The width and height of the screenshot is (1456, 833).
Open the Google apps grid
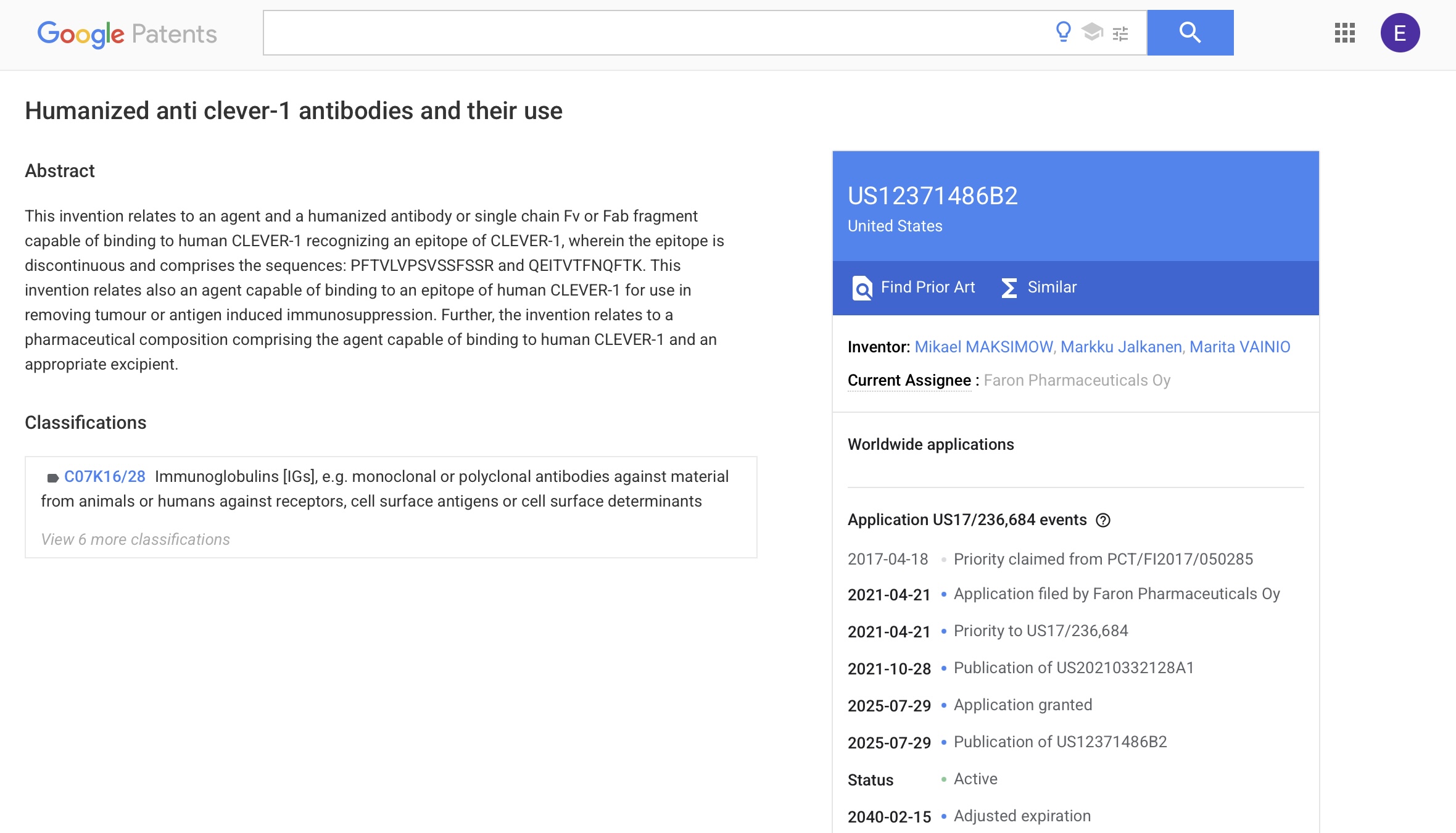[1344, 33]
